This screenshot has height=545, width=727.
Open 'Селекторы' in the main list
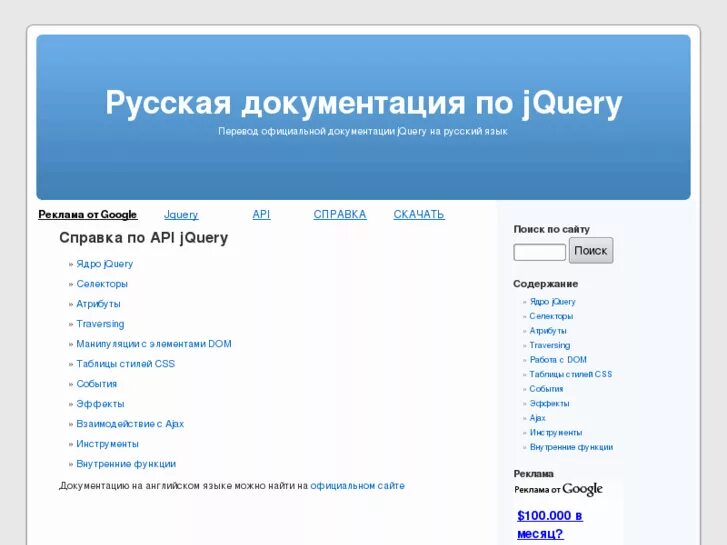(x=102, y=284)
